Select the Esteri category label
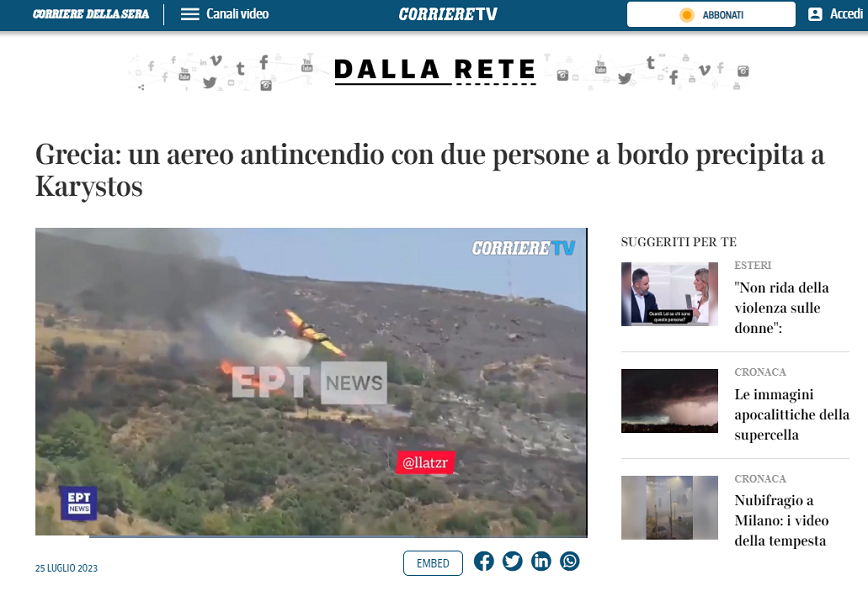 (x=753, y=266)
